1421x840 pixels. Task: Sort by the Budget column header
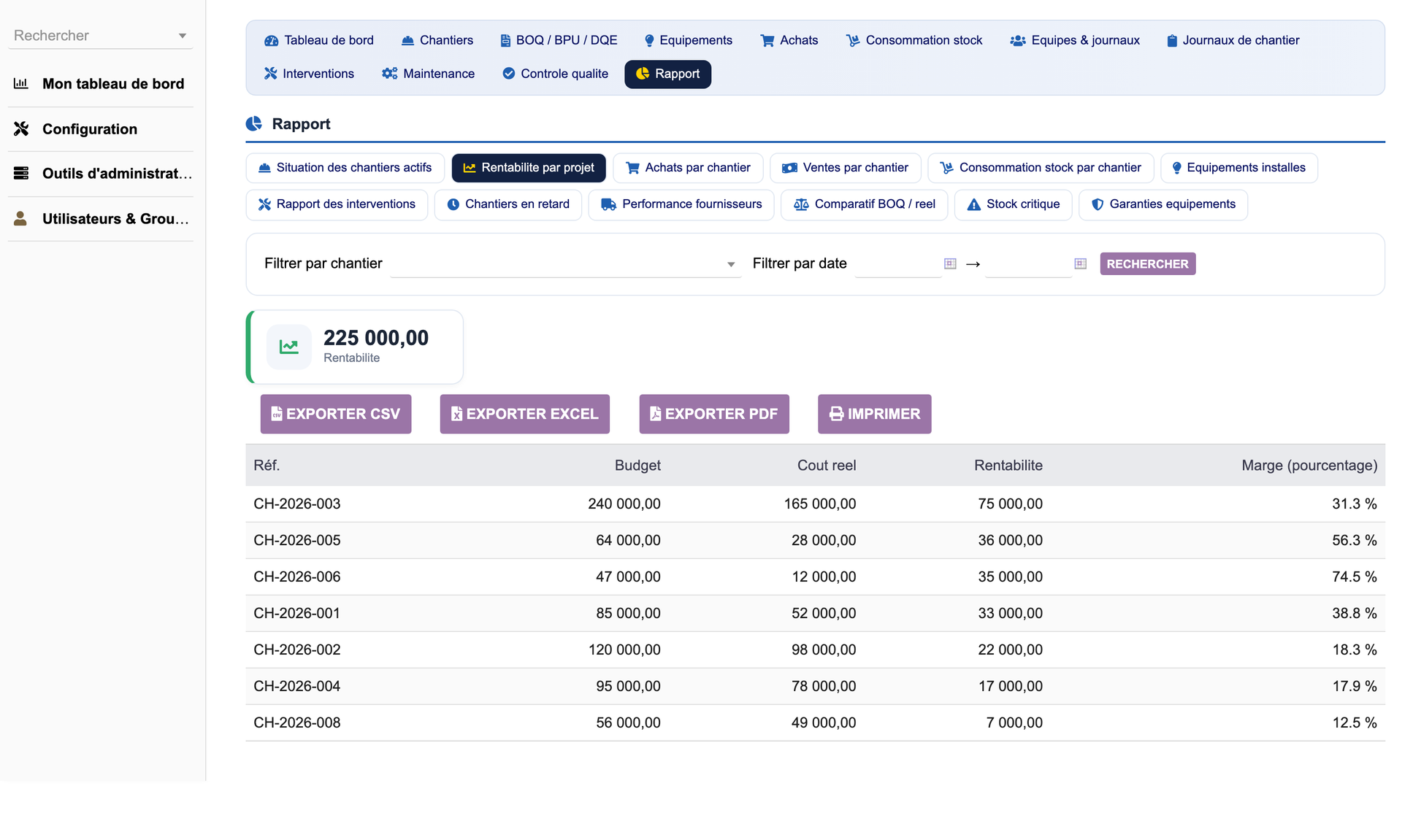click(x=637, y=466)
